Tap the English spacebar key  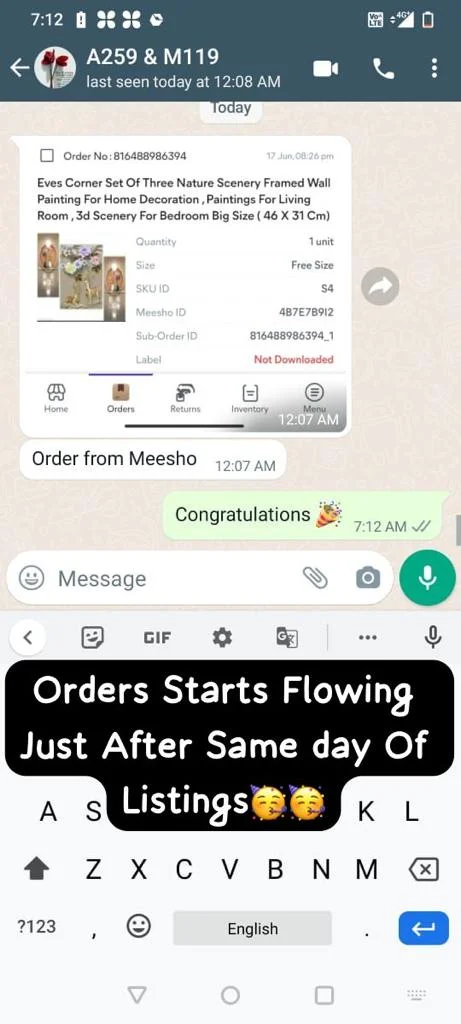click(x=253, y=928)
